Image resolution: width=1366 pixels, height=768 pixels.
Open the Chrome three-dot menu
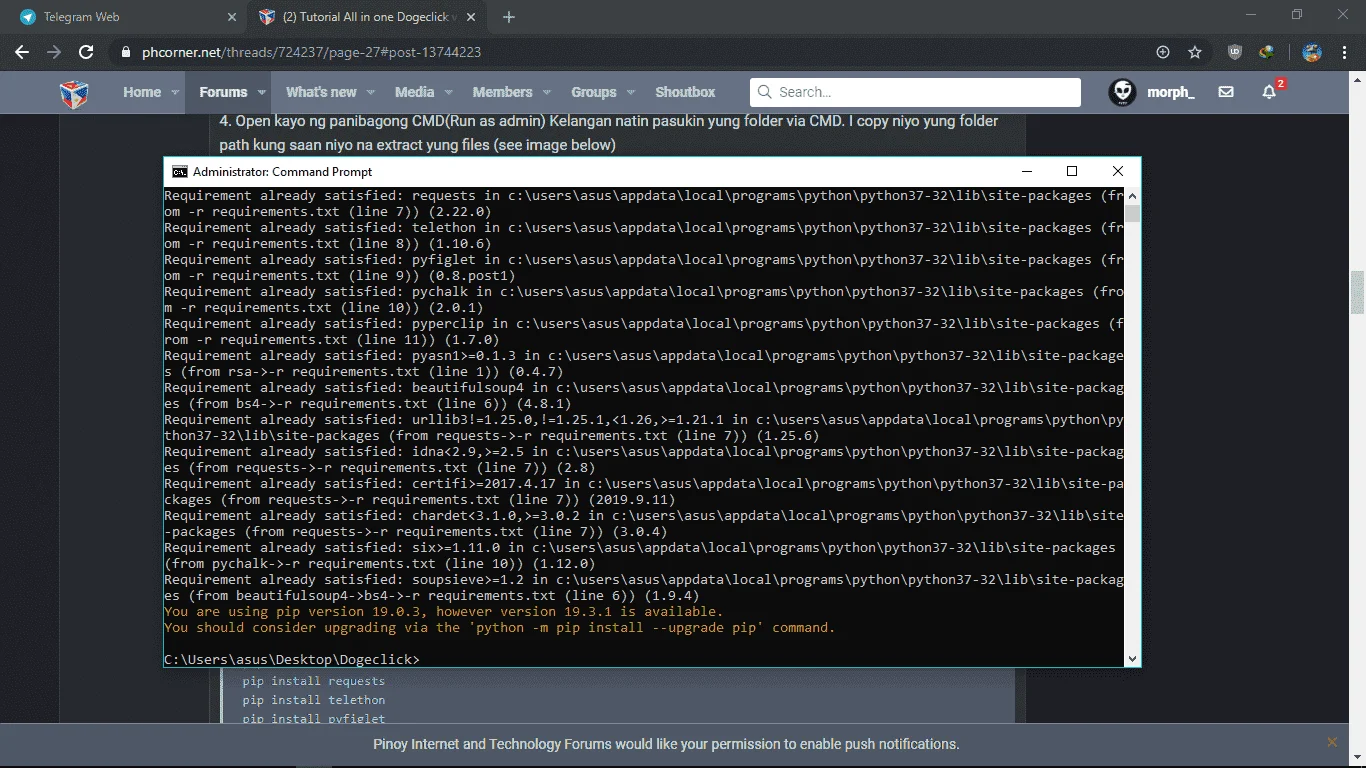(1345, 52)
